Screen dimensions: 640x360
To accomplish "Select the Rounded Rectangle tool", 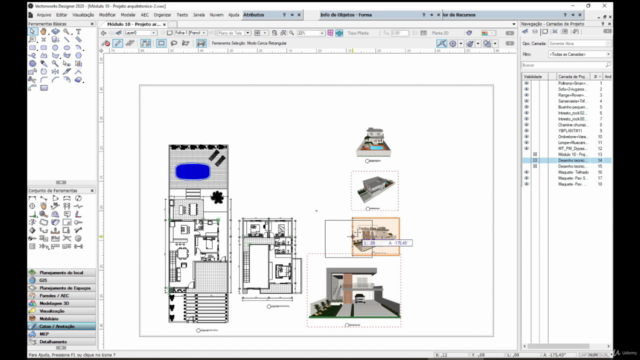I will click(44, 47).
